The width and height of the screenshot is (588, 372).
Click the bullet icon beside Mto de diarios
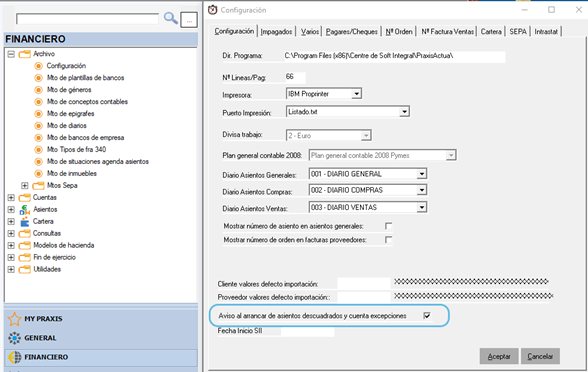pyautogui.click(x=38, y=126)
